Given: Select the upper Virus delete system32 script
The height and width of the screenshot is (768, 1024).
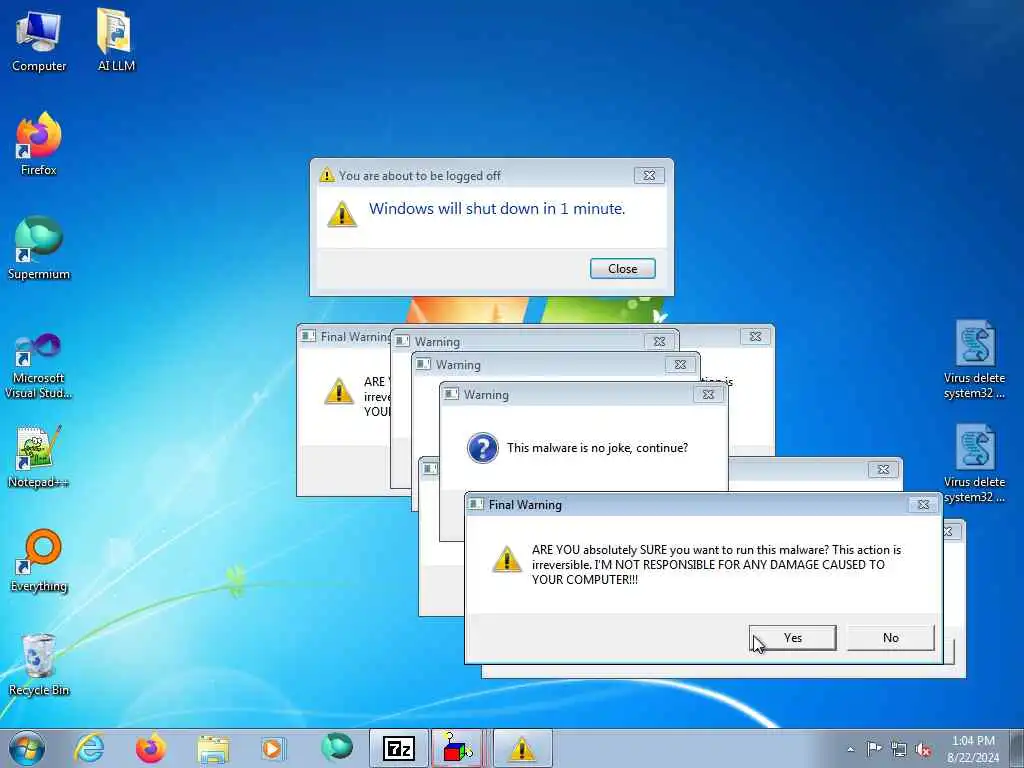Looking at the screenshot, I should (974, 360).
